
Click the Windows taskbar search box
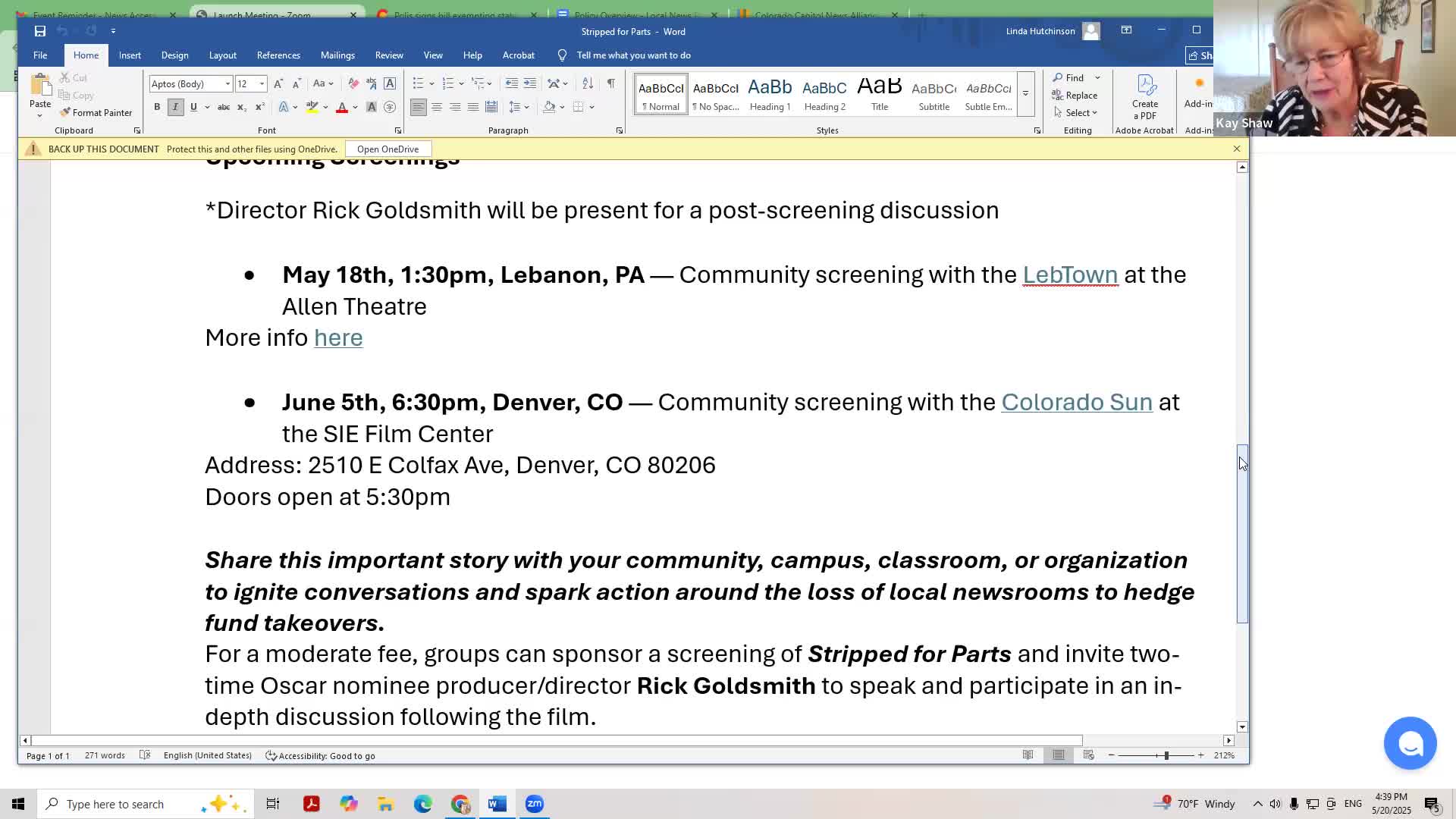(x=144, y=804)
